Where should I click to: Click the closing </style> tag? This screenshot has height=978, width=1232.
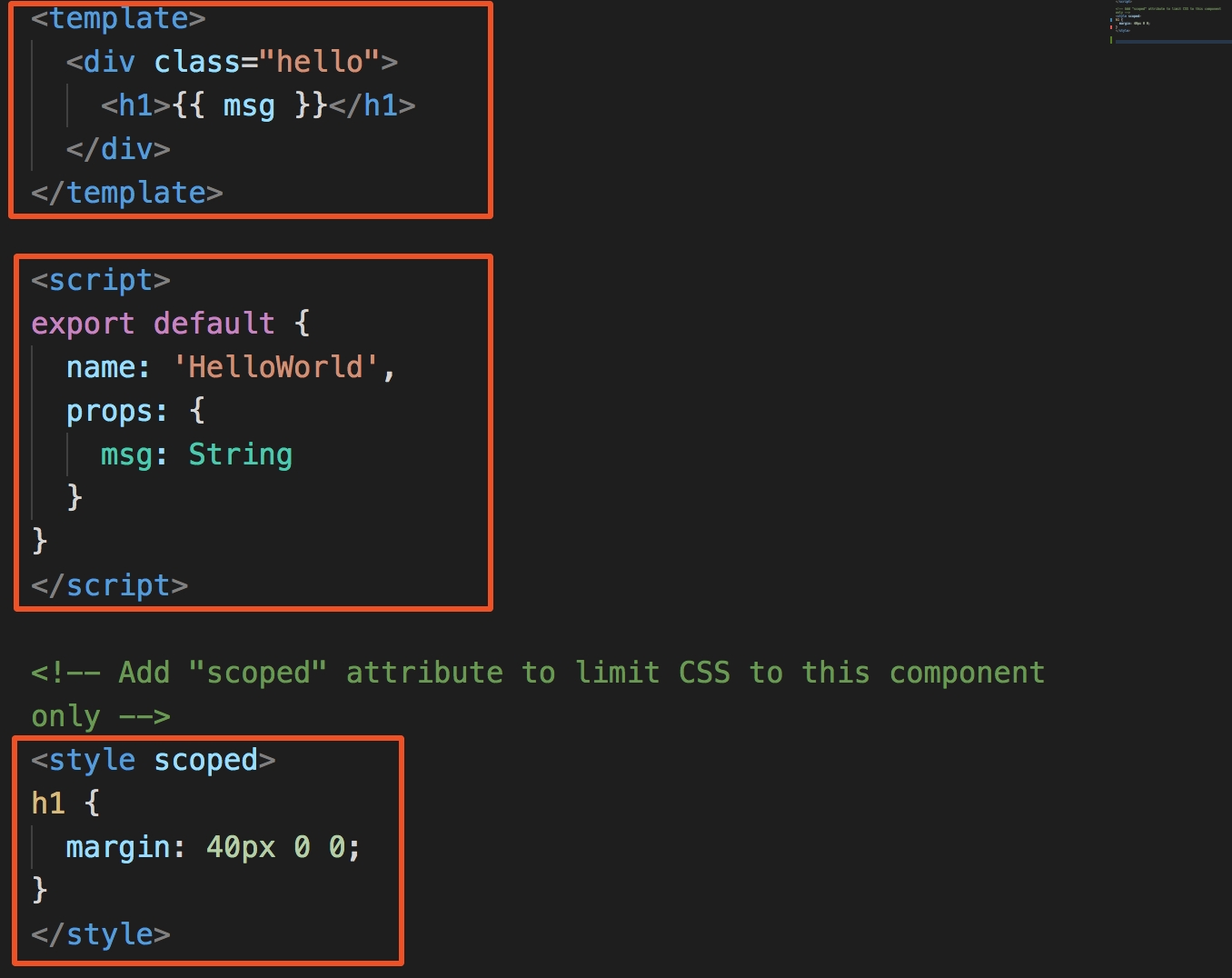[101, 934]
